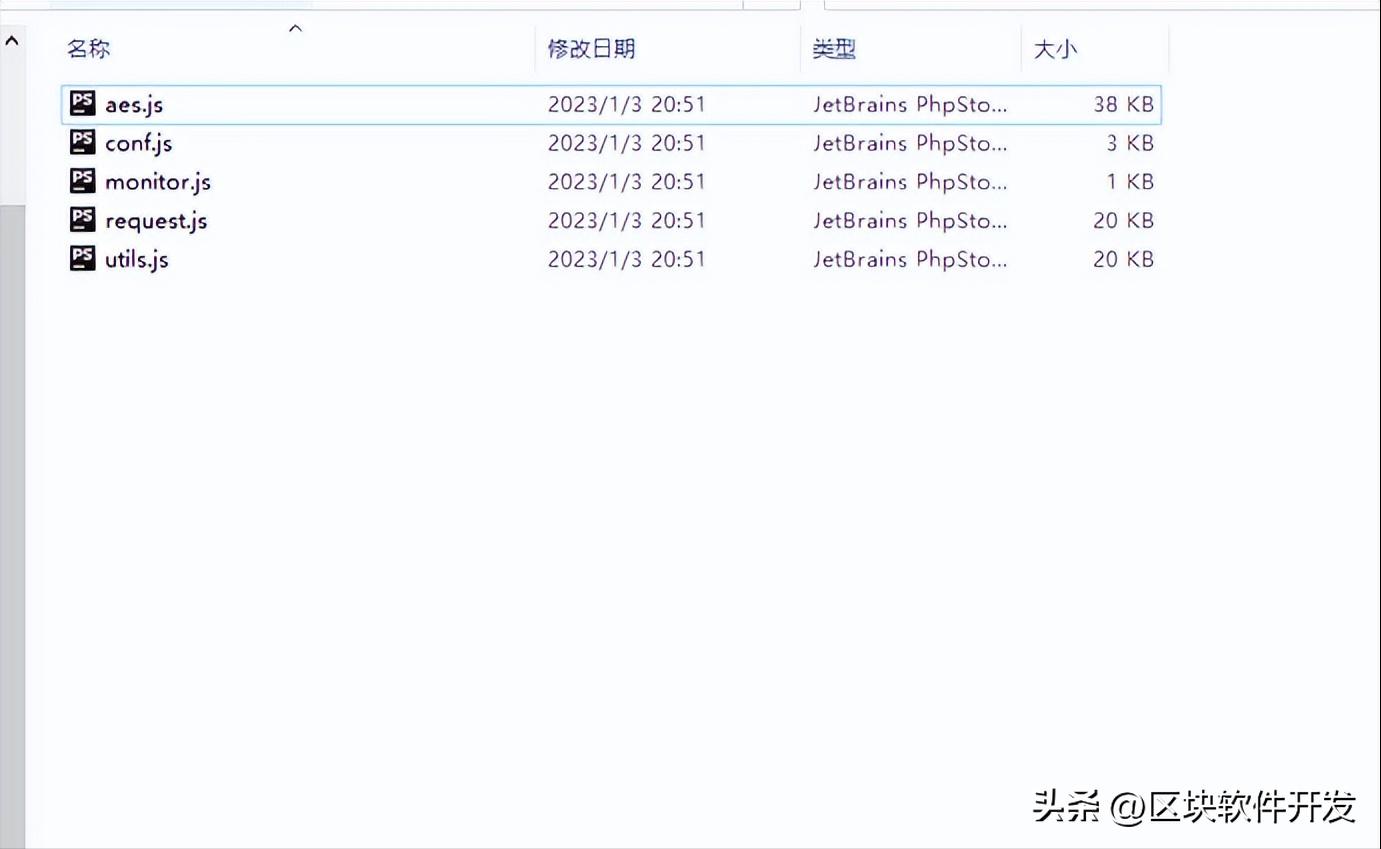This screenshot has width=1381, height=849.
Task: Select the file name aes.js
Action: click(134, 104)
